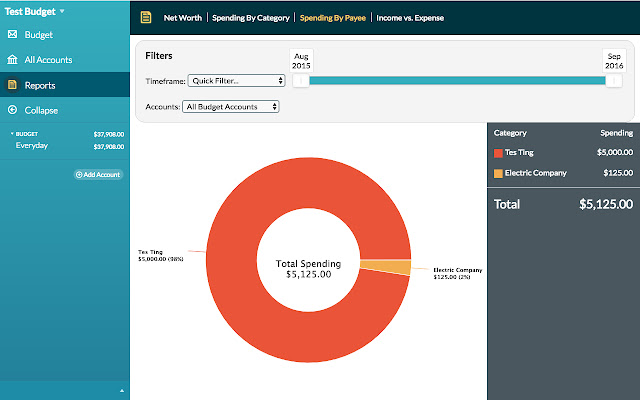Click the yellow Reports icon in sidebar

point(12,85)
